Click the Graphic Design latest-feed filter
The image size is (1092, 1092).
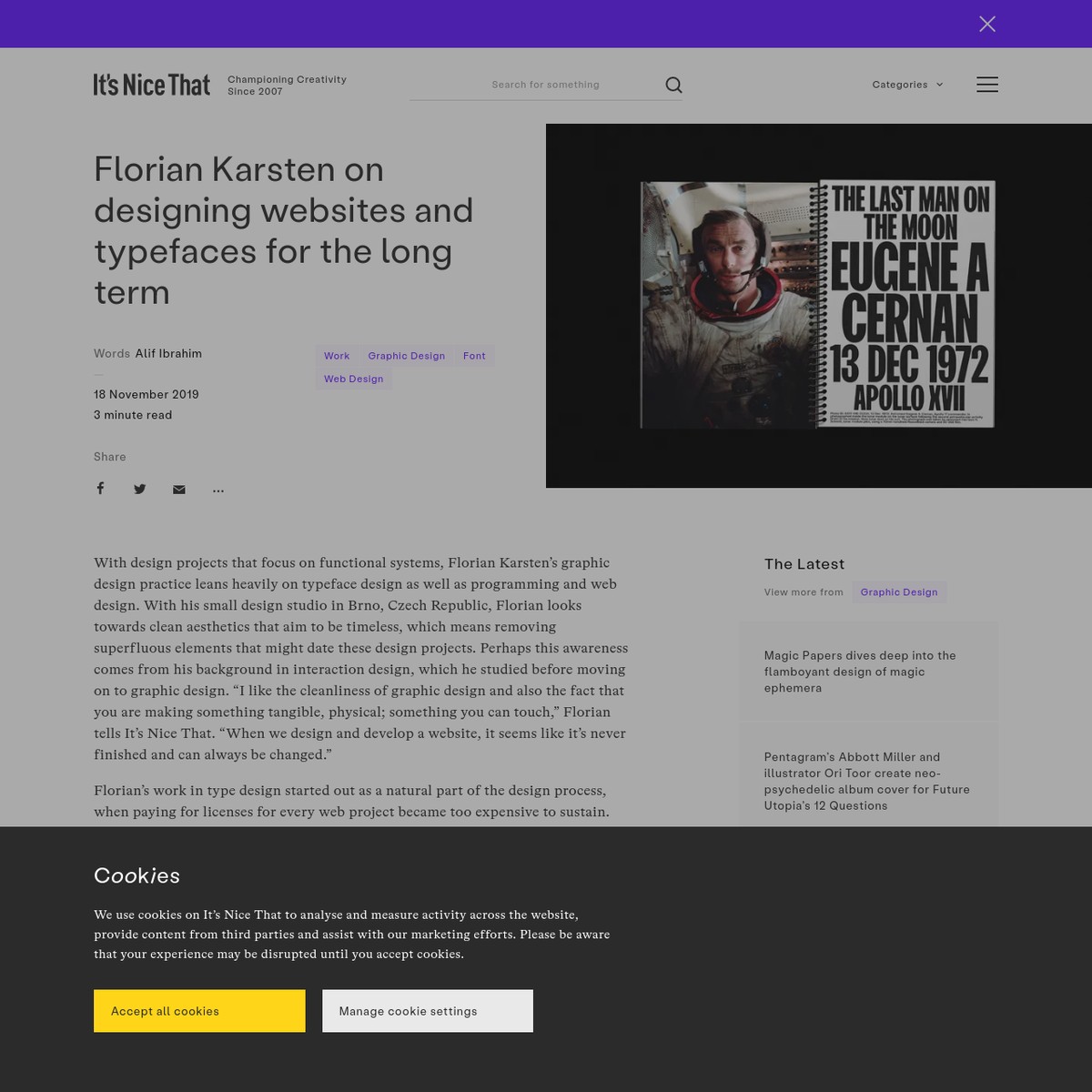coord(898,591)
